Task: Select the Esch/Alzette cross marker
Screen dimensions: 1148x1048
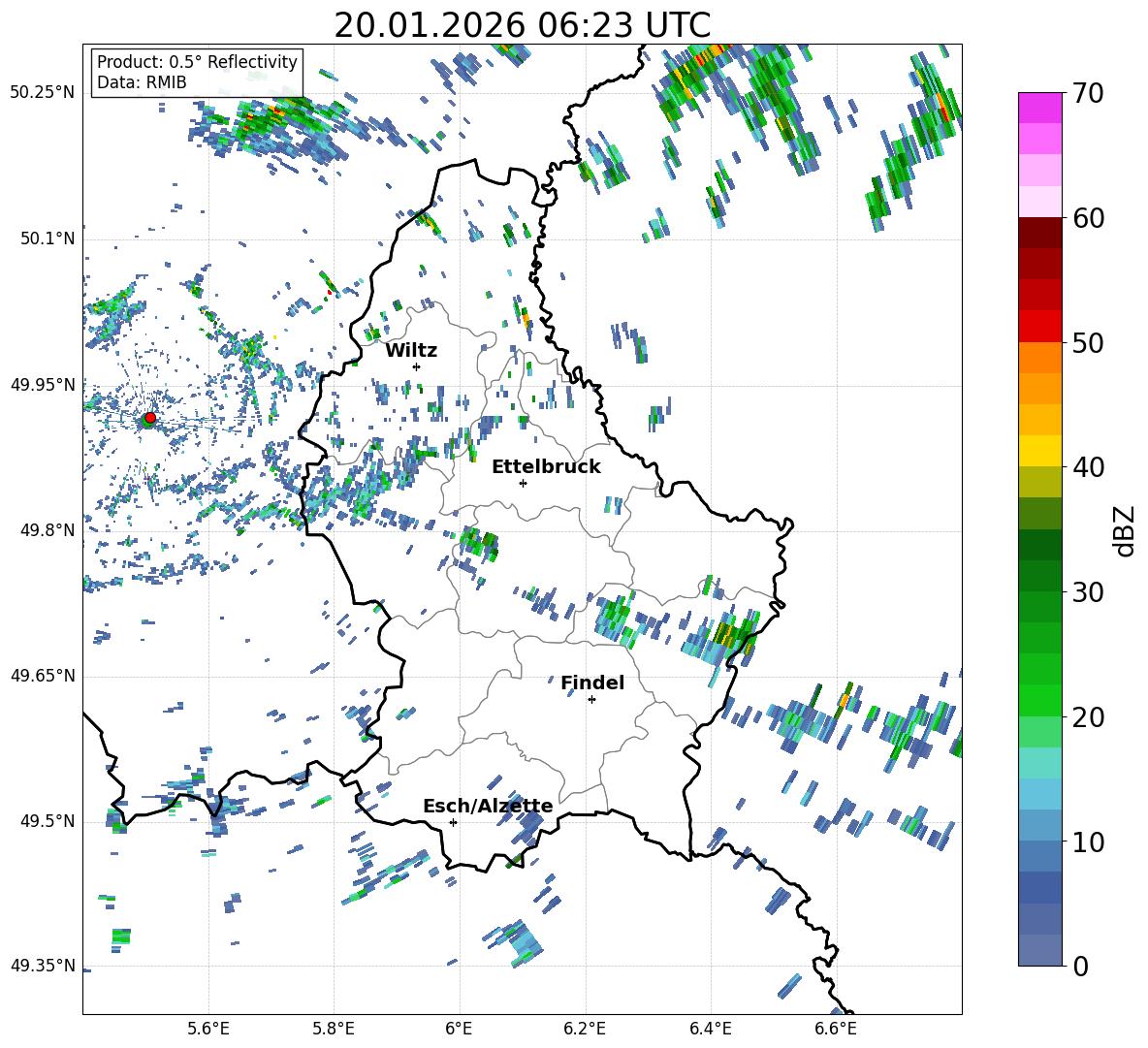Action: pyautogui.click(x=453, y=822)
